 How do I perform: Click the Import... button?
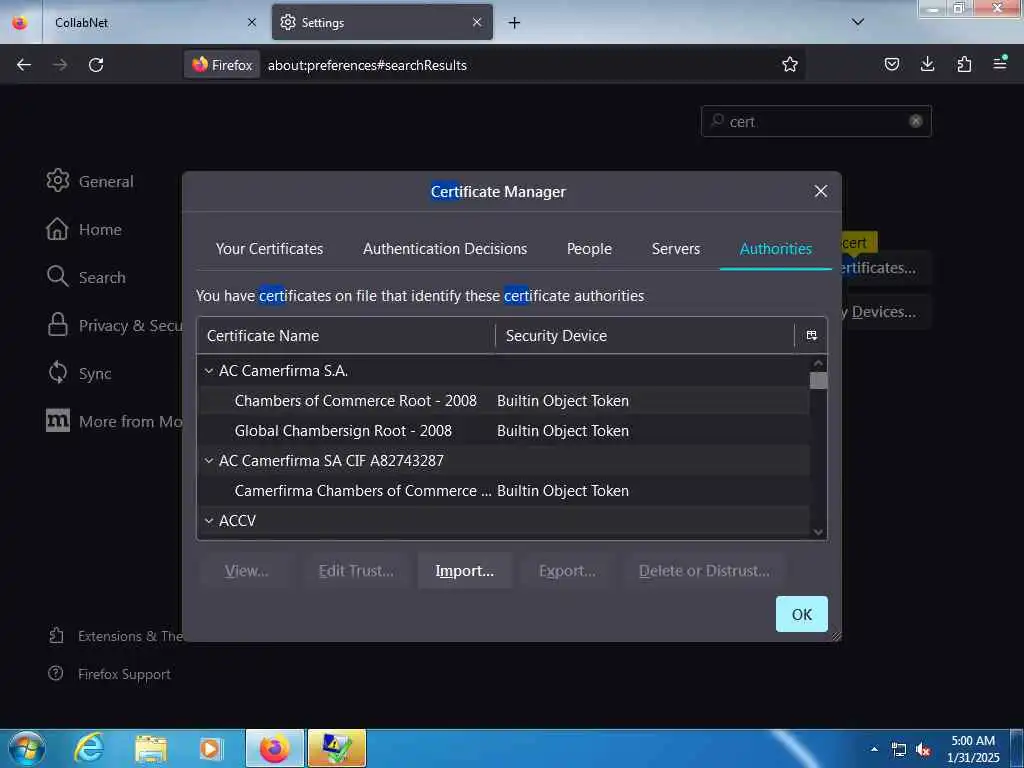(x=464, y=571)
